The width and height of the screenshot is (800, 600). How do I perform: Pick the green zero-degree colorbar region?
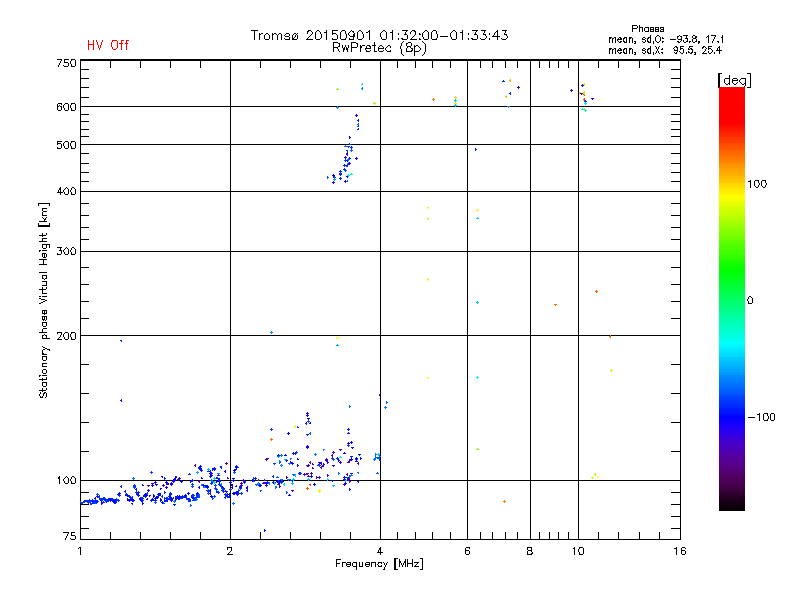click(x=732, y=300)
